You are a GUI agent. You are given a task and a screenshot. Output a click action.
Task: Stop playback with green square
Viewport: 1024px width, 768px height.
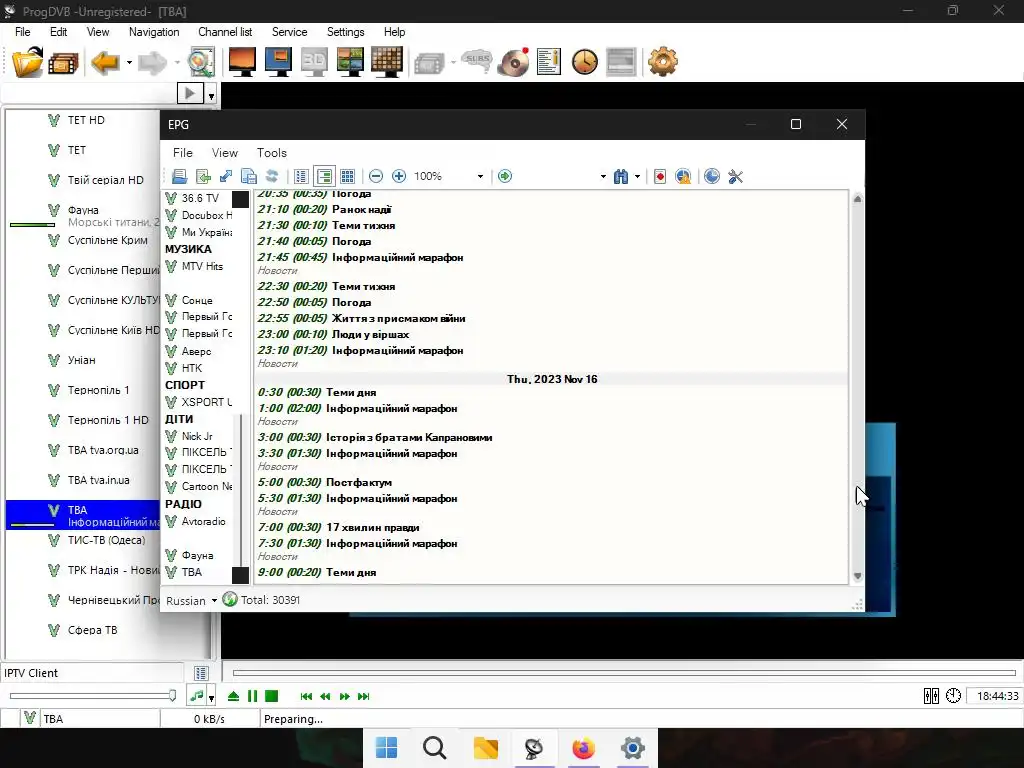(x=272, y=696)
